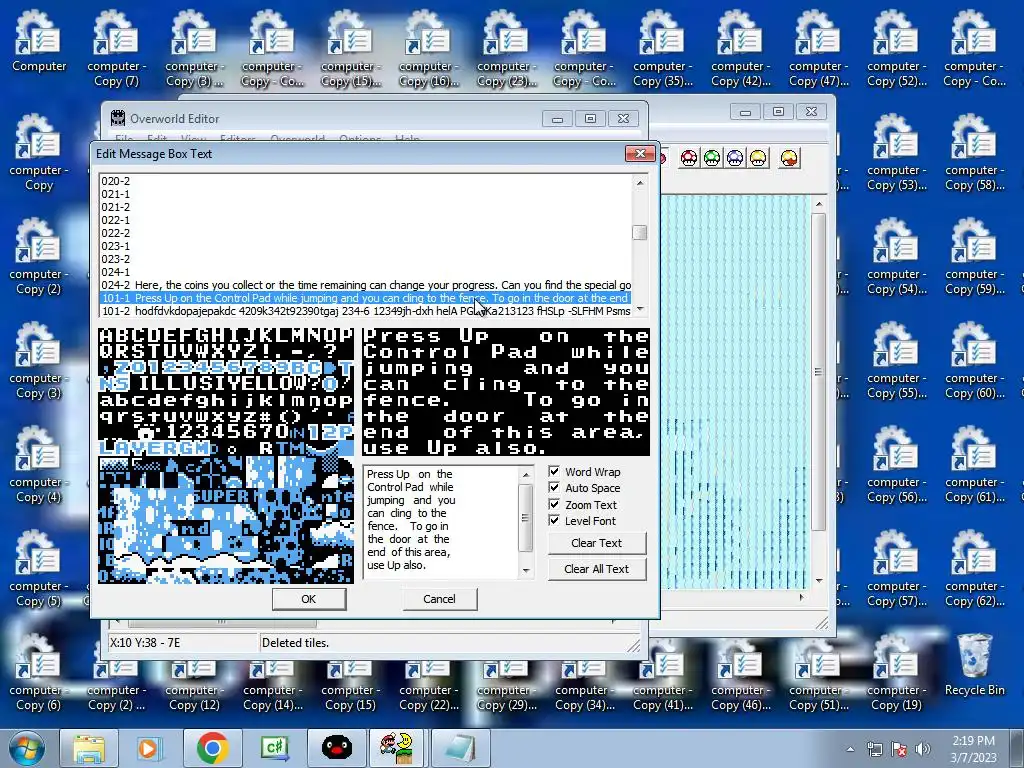Click the 'Deleted tiles.' status bar text
The height and width of the screenshot is (768, 1024).
[295, 643]
